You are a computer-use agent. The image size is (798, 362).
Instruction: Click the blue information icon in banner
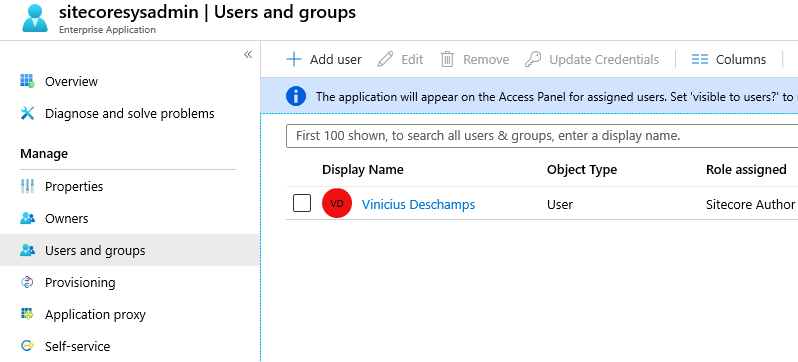tap(296, 96)
